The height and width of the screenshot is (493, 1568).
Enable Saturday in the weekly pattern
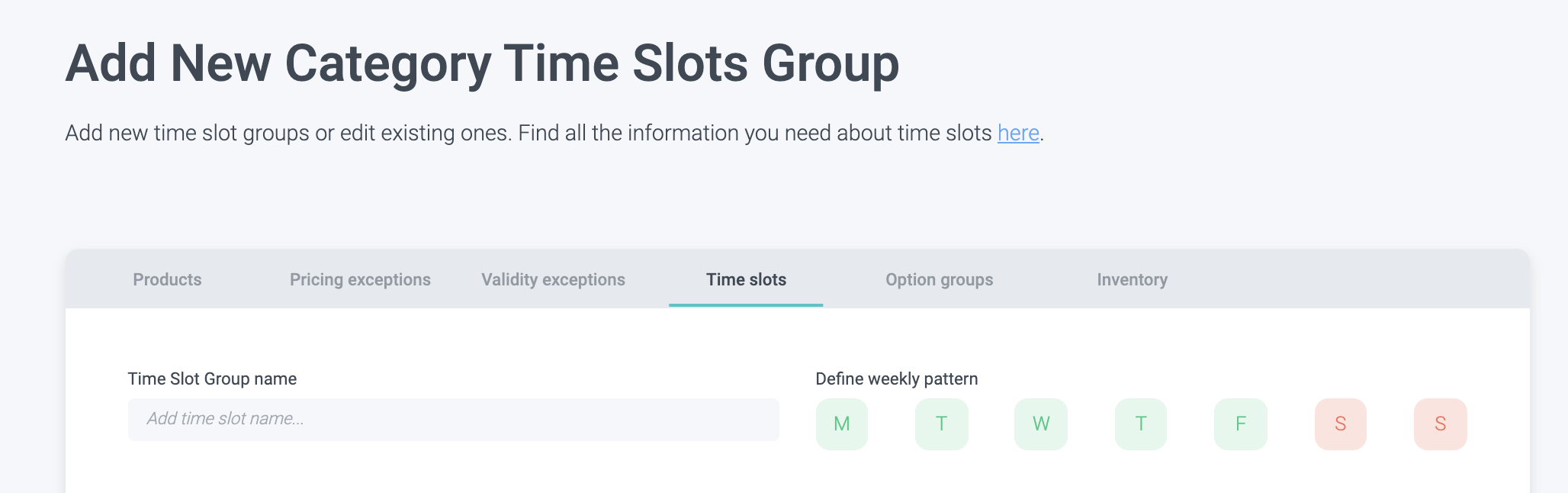pos(1341,424)
